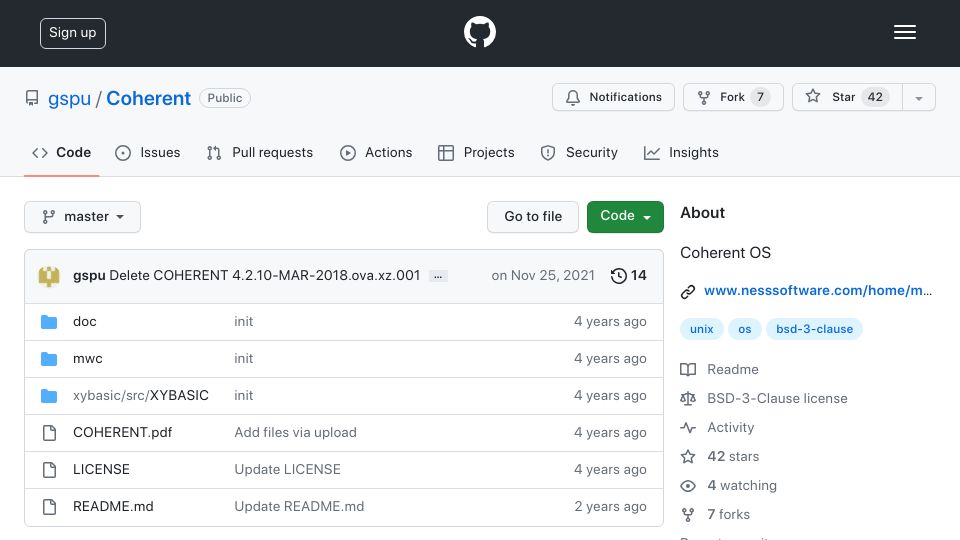Click the watching eye icon

(688, 486)
